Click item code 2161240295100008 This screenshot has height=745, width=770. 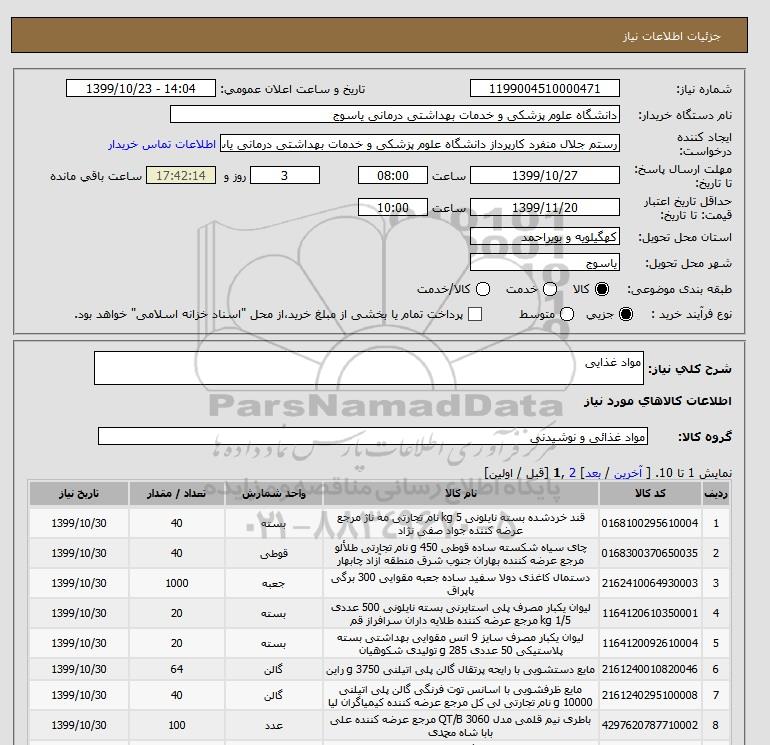click(650, 695)
